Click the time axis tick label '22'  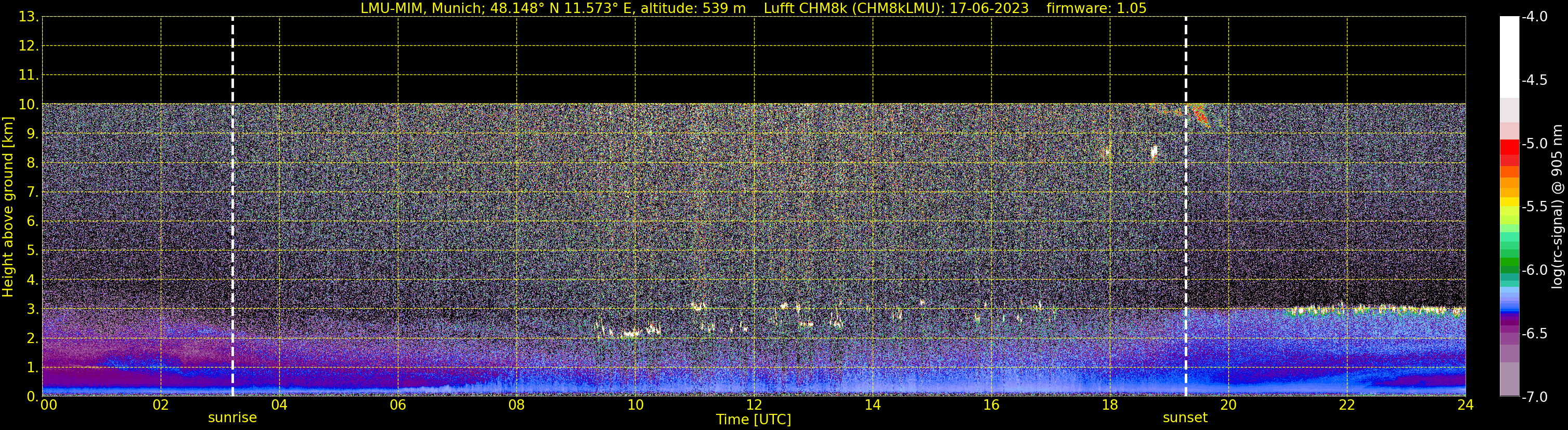coord(1347,405)
